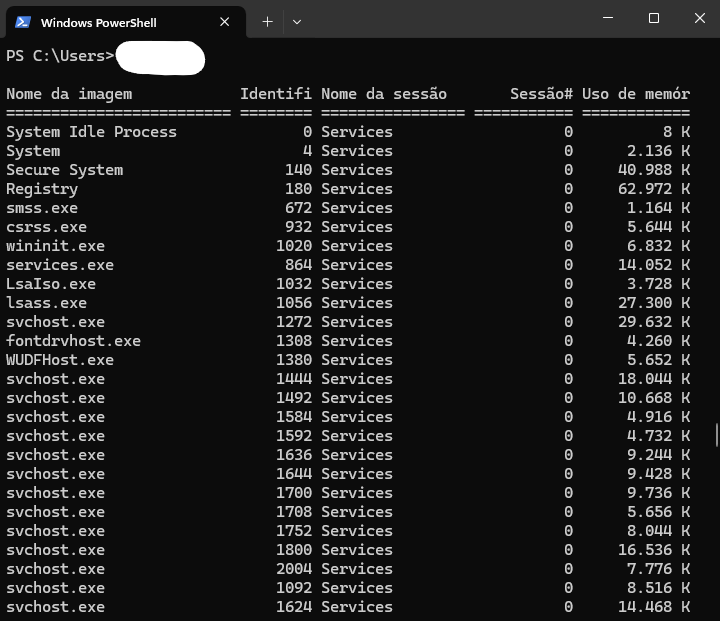Click the memory value 14.468 K
The width and height of the screenshot is (720, 621).
654,607
